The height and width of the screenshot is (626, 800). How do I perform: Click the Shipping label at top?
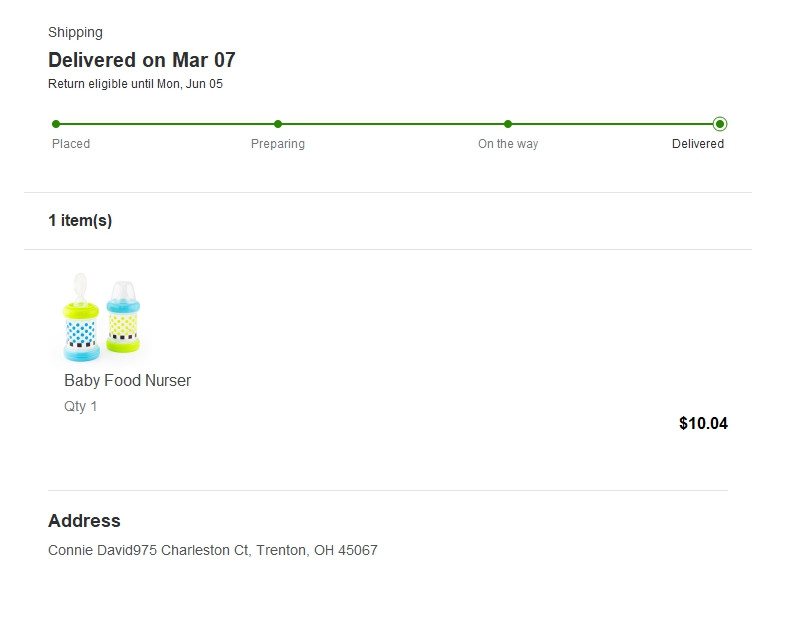(76, 32)
